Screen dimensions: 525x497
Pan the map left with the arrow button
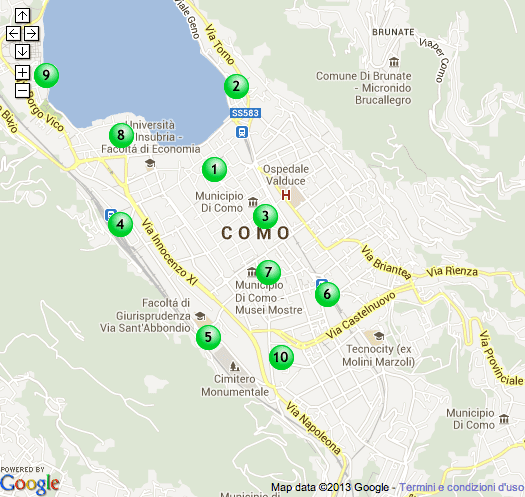click(x=13, y=33)
